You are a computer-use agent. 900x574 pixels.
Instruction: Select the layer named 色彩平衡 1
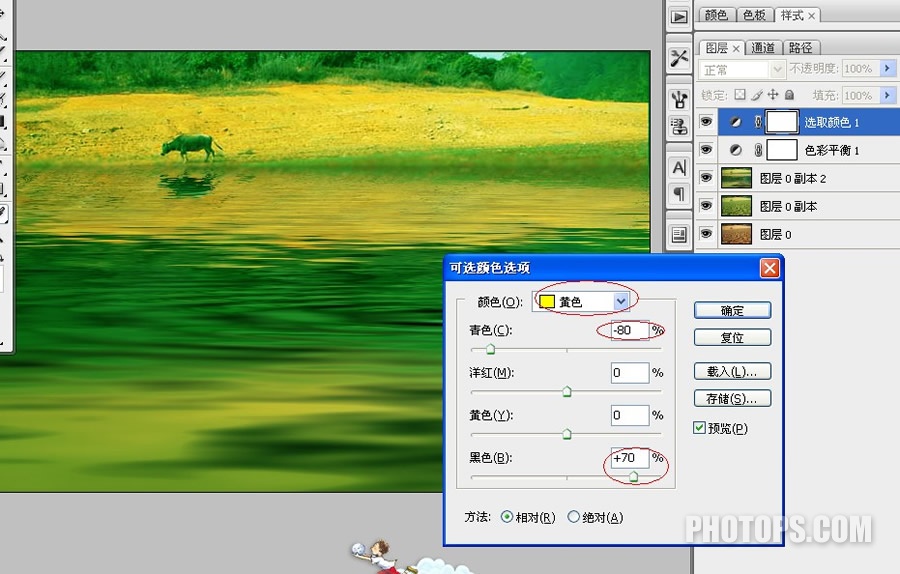pyautogui.click(x=832, y=150)
